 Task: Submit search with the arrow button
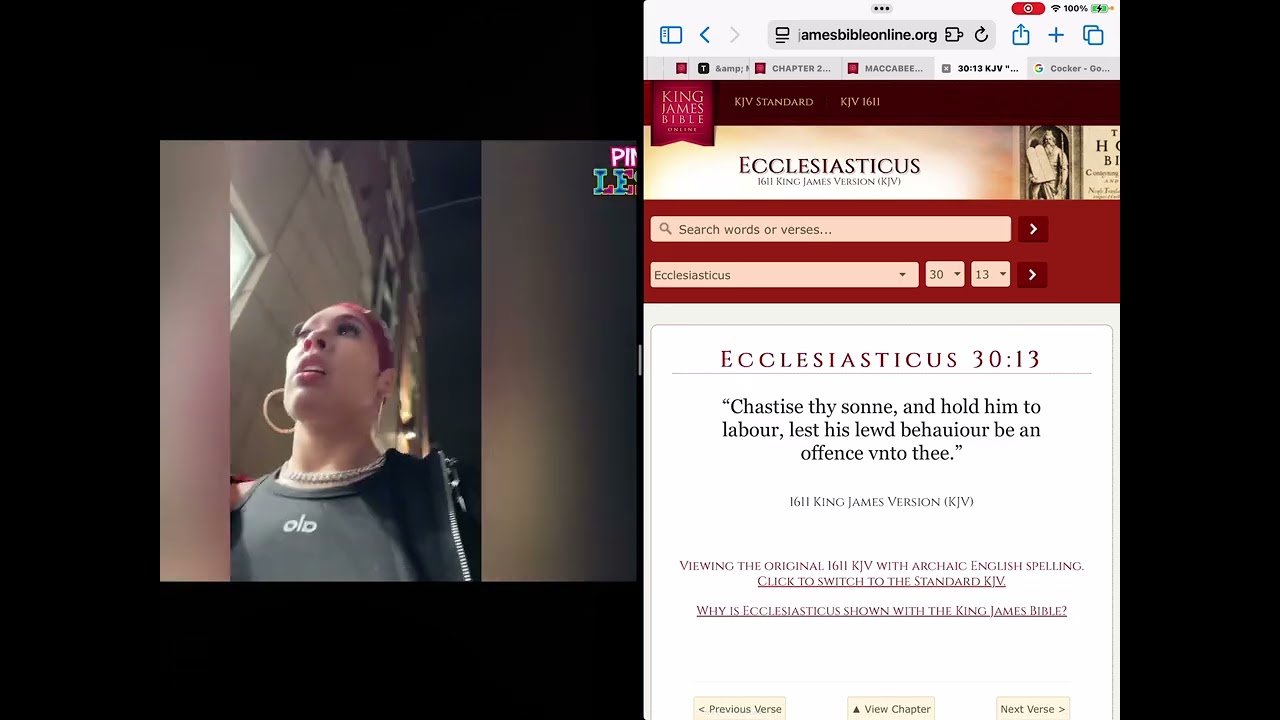click(1033, 229)
